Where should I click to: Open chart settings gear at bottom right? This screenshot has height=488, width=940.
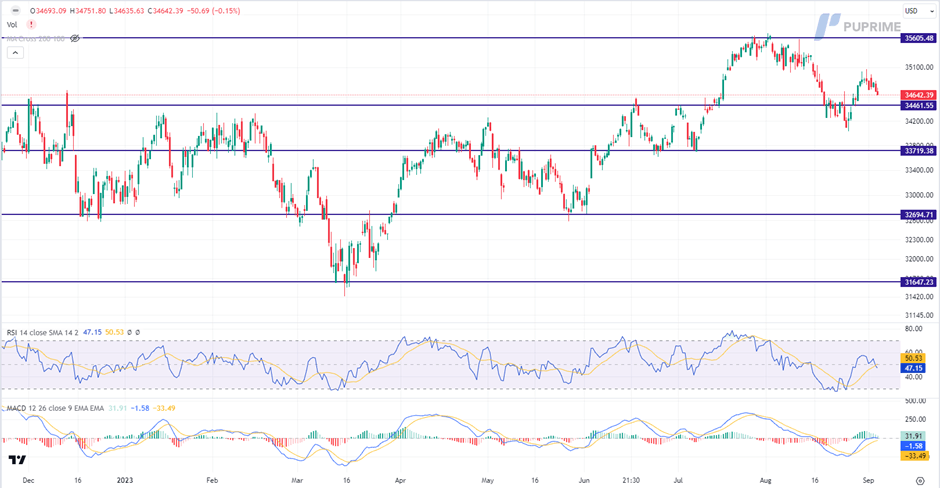(x=920, y=480)
